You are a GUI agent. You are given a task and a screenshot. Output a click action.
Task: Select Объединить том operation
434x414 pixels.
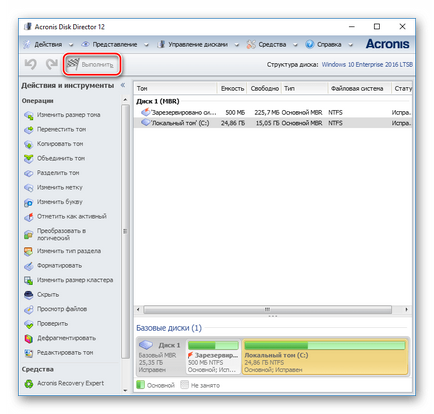(61, 158)
